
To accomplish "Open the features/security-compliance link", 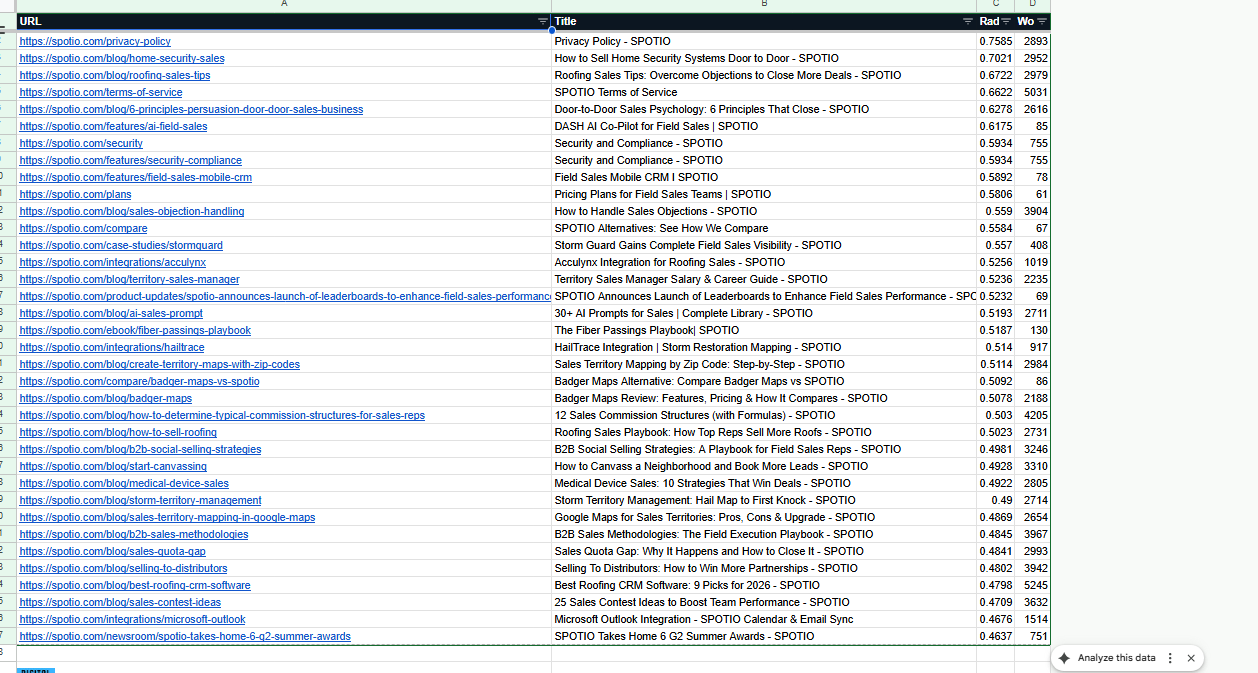I will [130, 160].
